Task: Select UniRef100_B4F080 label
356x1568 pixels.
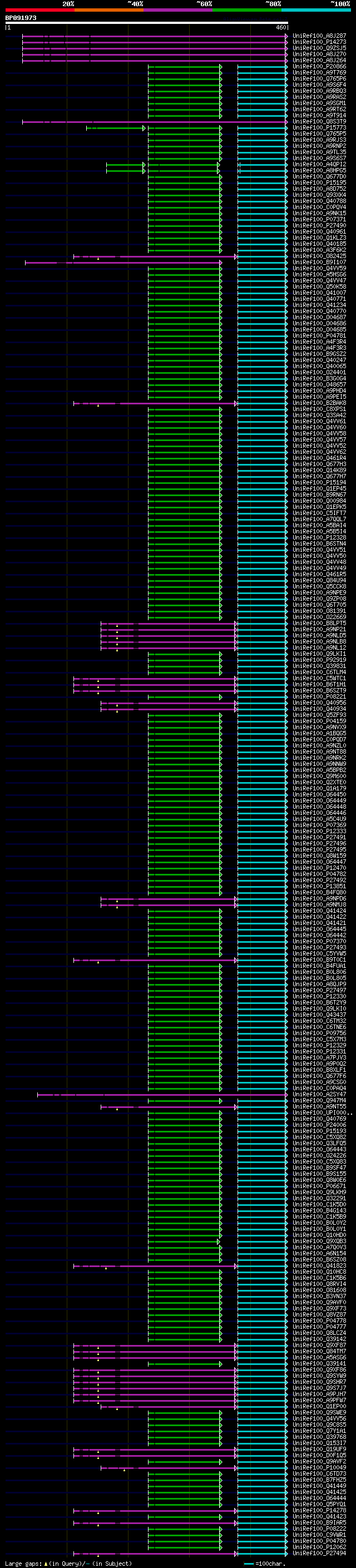Action: point(319,893)
